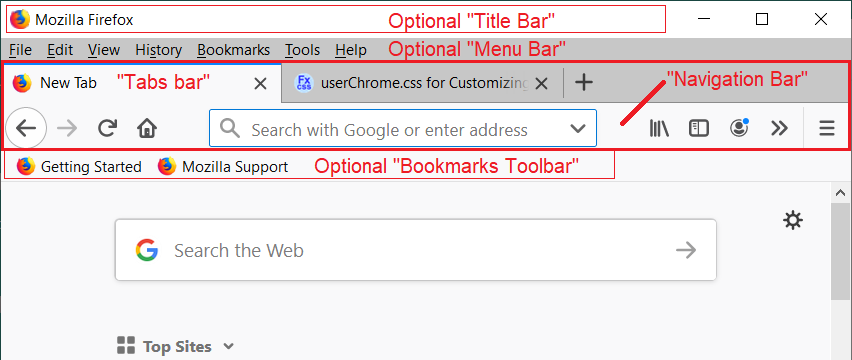Click the Search the Web field
This screenshot has height=360, width=852.
[415, 250]
